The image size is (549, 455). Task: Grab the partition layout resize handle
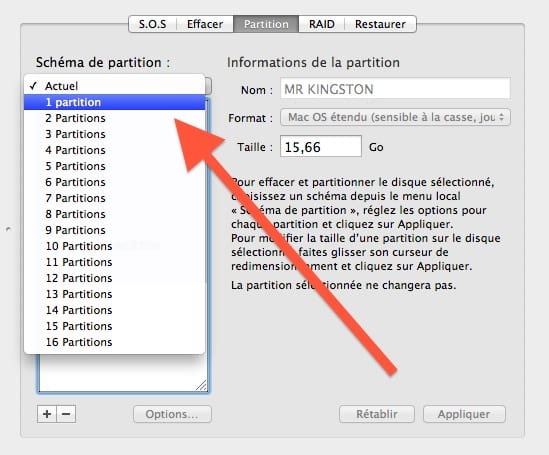[201, 385]
